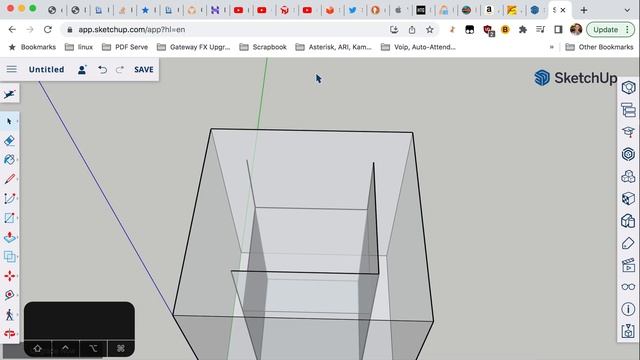Open the add collaborator icon
Viewport: 640px width, 360px height.
point(82,69)
